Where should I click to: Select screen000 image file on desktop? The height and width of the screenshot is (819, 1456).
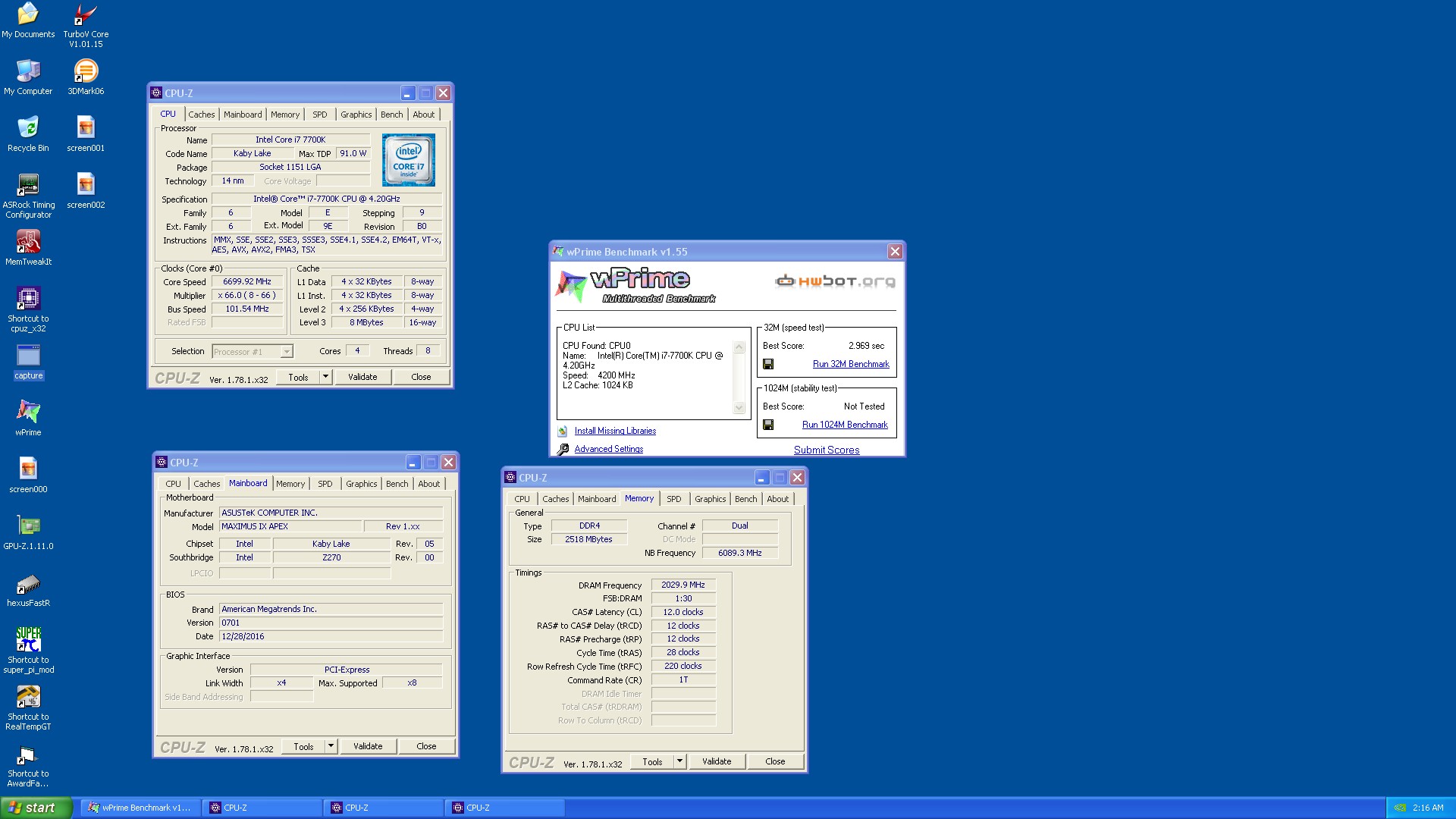[28, 475]
